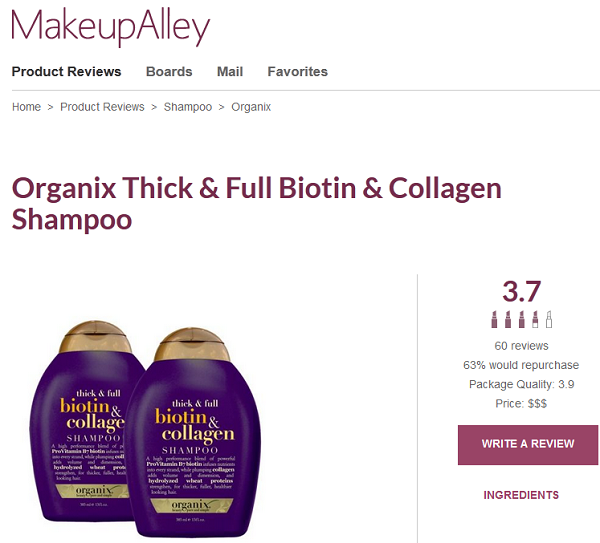Click the empty fifth lipstick rating icon
Screen dimensions: 600x543
coord(549,319)
